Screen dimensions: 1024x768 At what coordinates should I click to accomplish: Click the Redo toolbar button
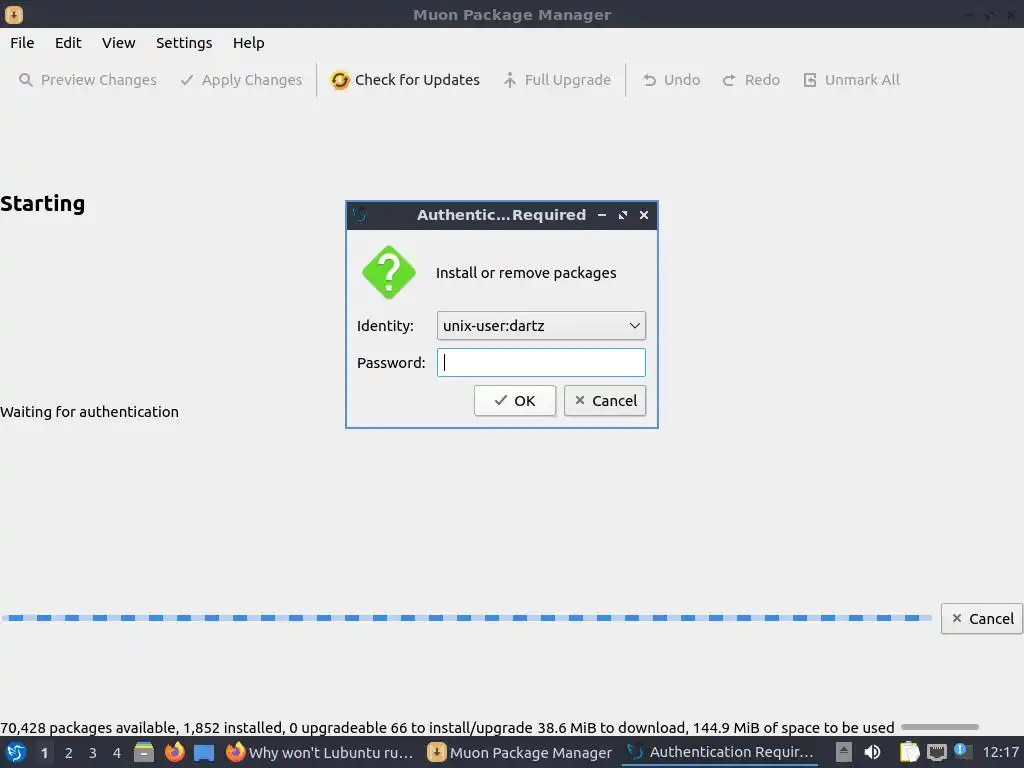pyautogui.click(x=751, y=80)
